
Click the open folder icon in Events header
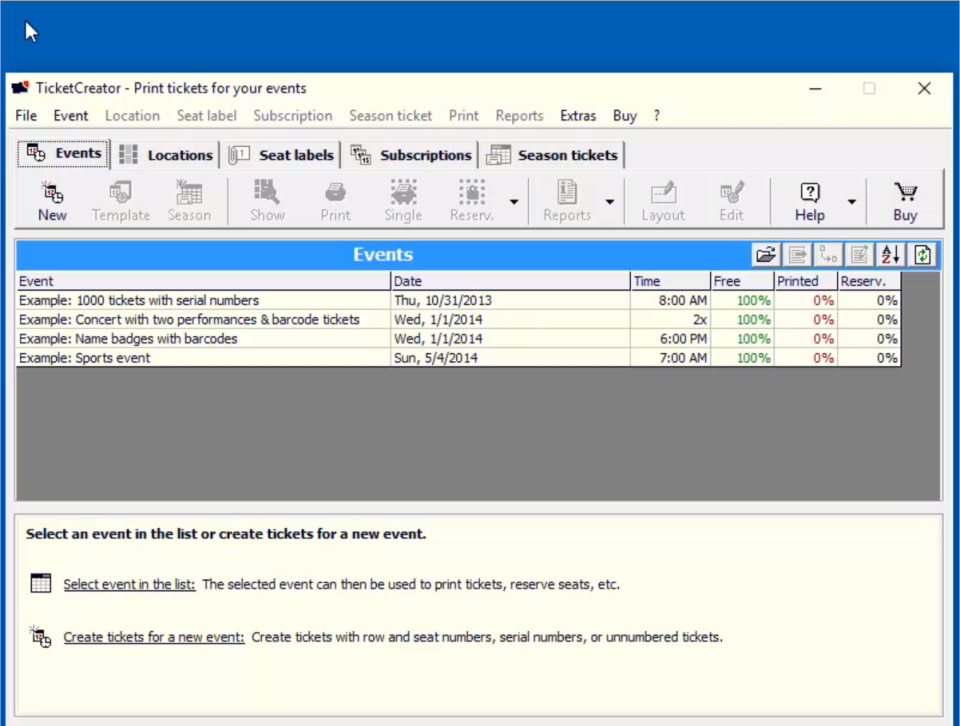(766, 255)
